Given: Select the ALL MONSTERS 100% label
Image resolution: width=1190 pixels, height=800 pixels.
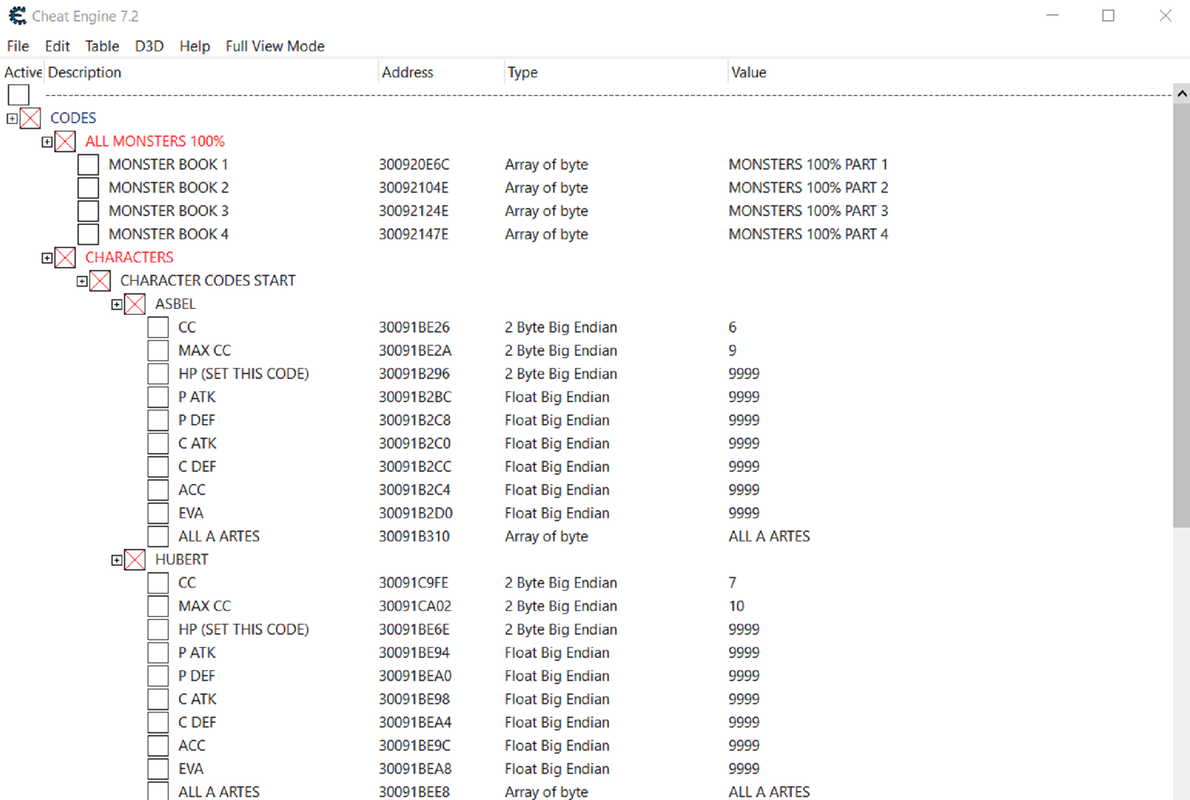Looking at the screenshot, I should click(155, 141).
